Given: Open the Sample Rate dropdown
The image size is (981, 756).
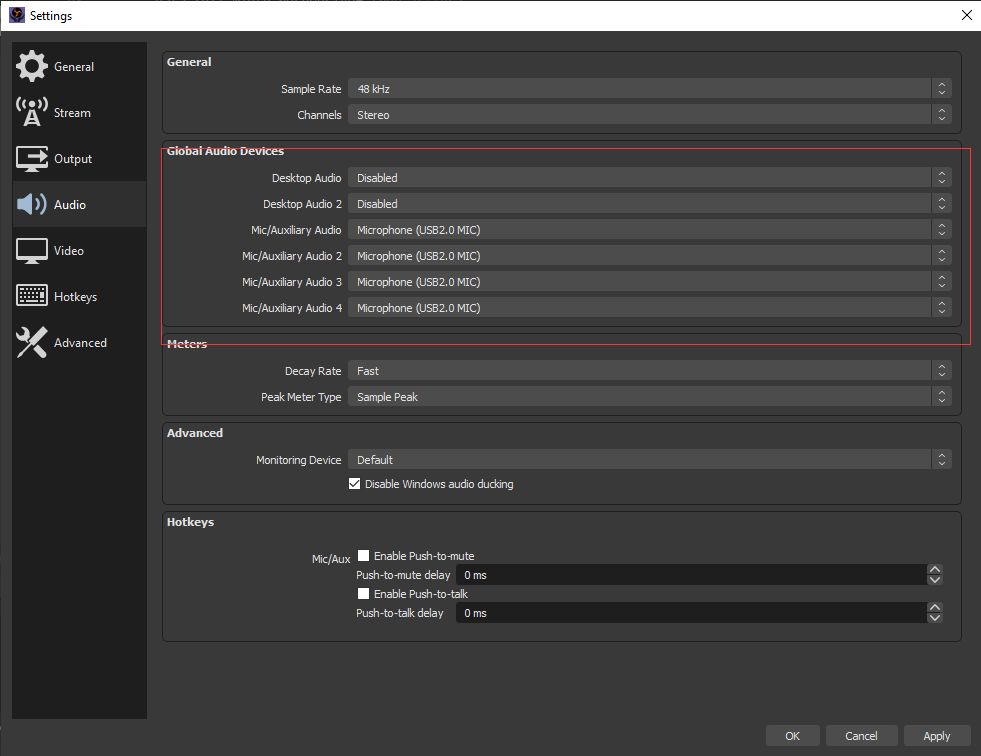Looking at the screenshot, I should (649, 89).
